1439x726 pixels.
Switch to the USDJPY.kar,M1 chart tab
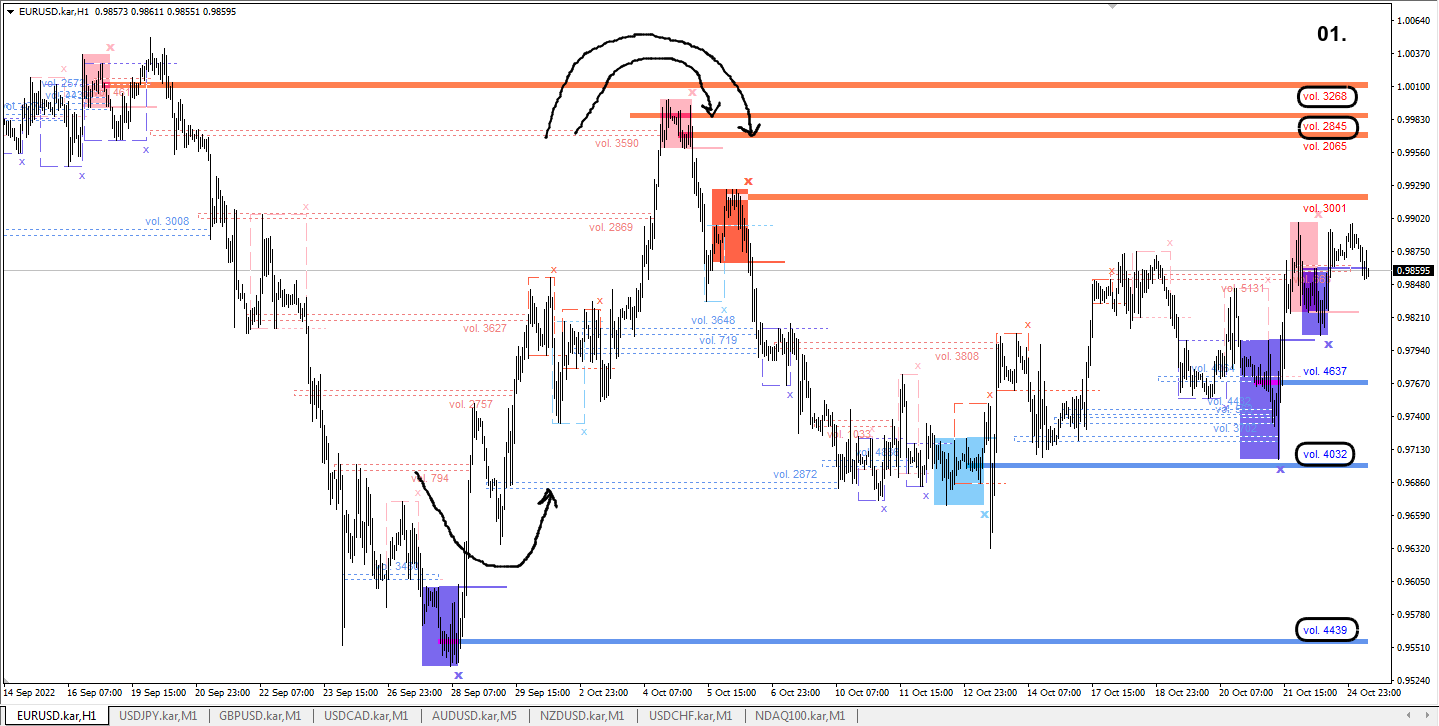158,716
